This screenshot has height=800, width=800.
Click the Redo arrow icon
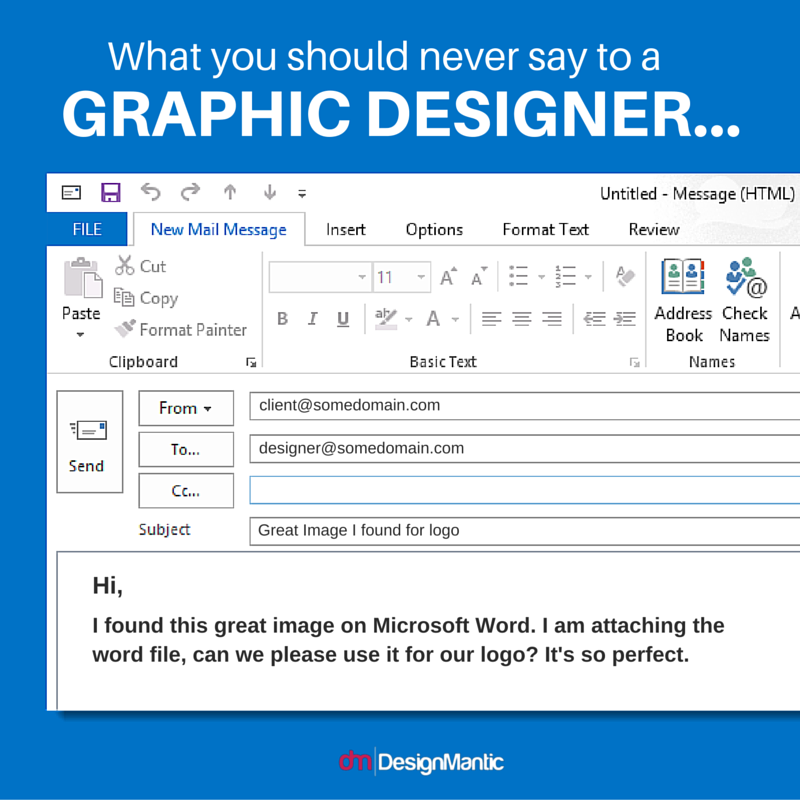click(190, 192)
